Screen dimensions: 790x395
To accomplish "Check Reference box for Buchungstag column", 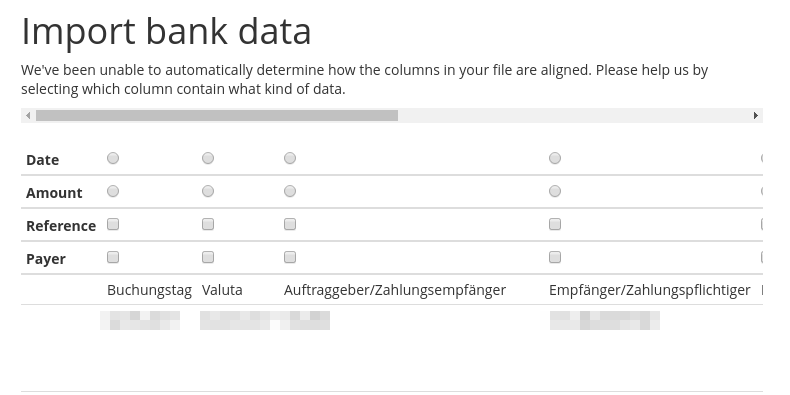I will (113, 224).
